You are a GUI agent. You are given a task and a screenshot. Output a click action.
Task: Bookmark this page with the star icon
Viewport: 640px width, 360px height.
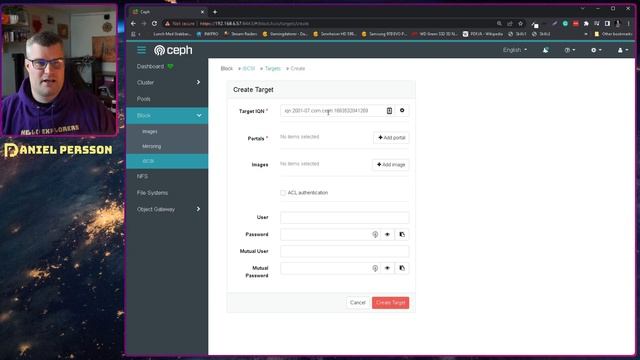pos(520,24)
